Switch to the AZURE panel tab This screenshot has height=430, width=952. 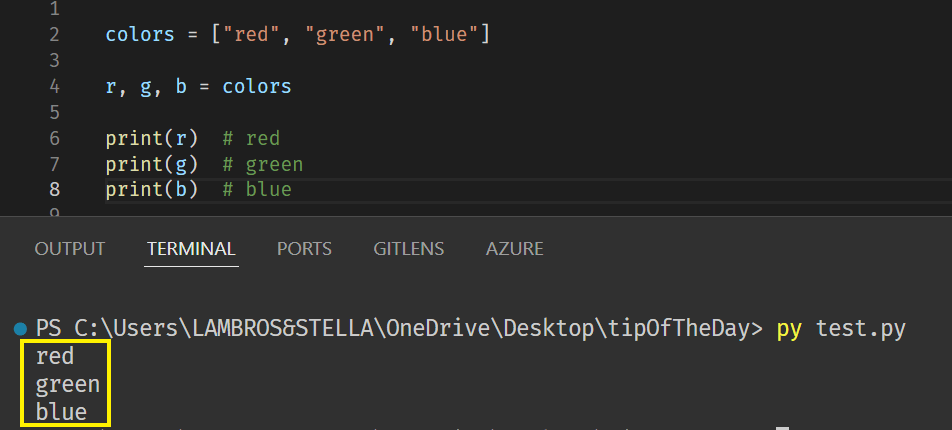[514, 248]
